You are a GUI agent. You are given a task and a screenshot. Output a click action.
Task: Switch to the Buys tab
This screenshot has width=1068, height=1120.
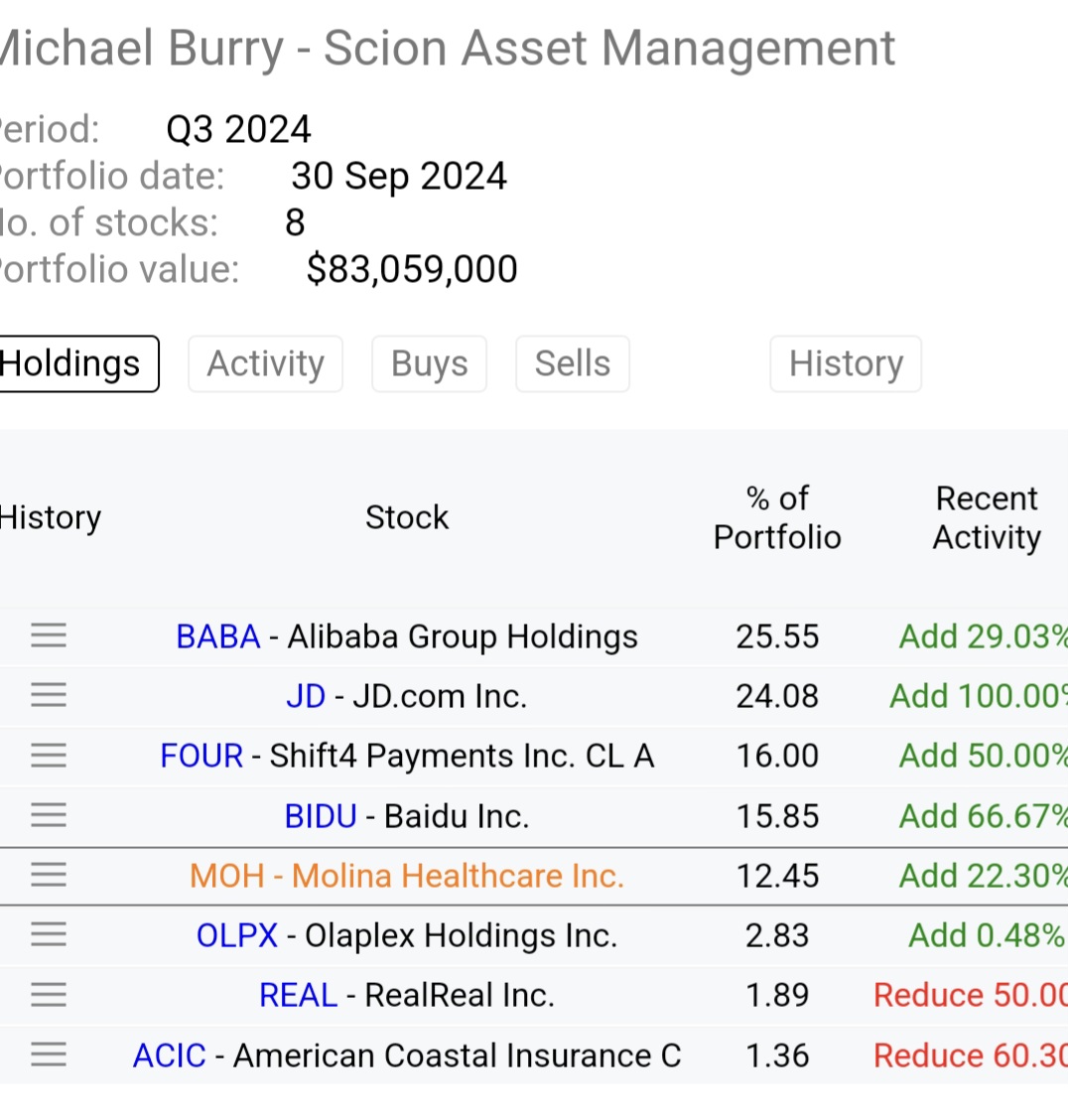pyautogui.click(x=429, y=363)
